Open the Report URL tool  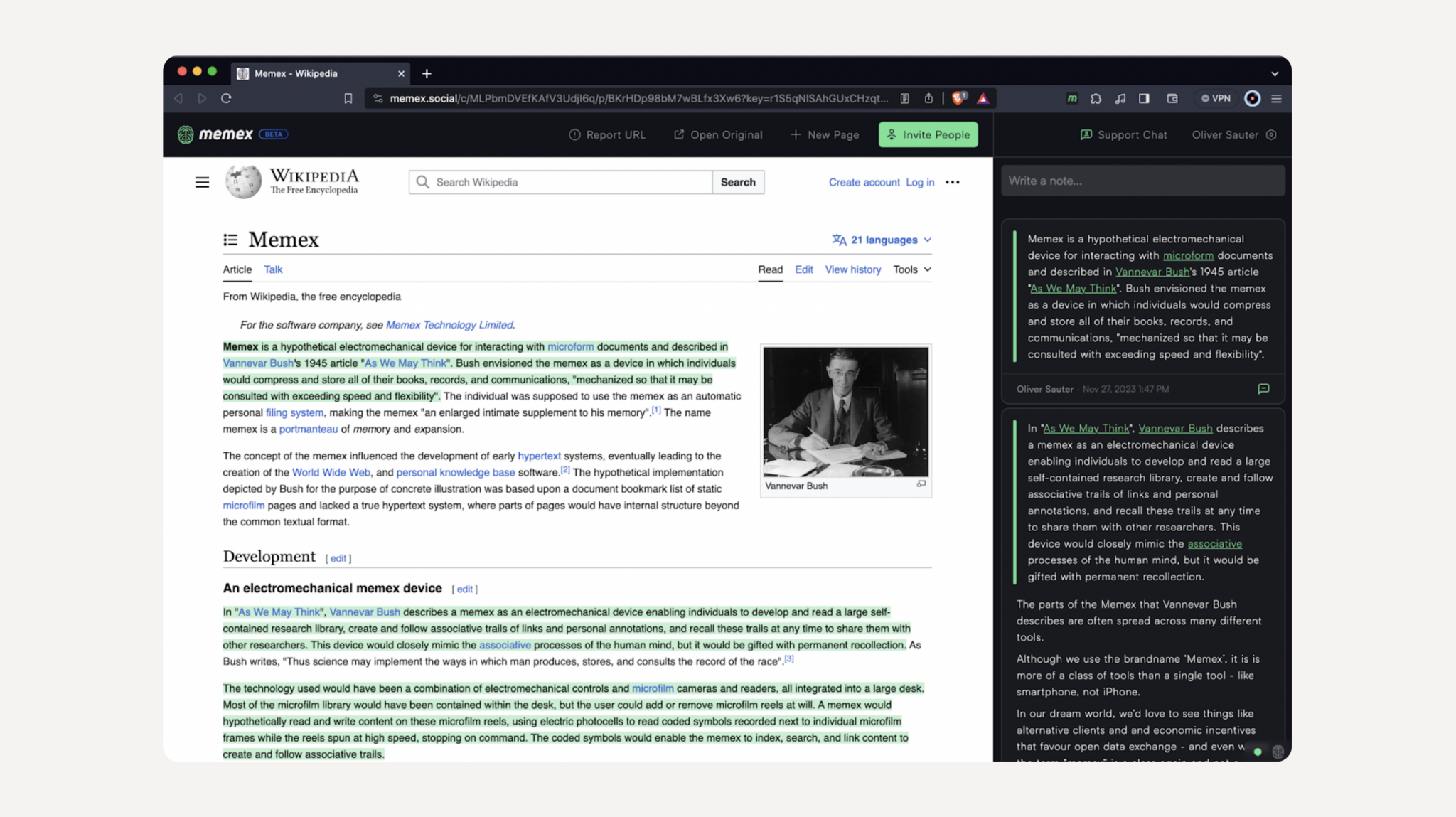608,134
